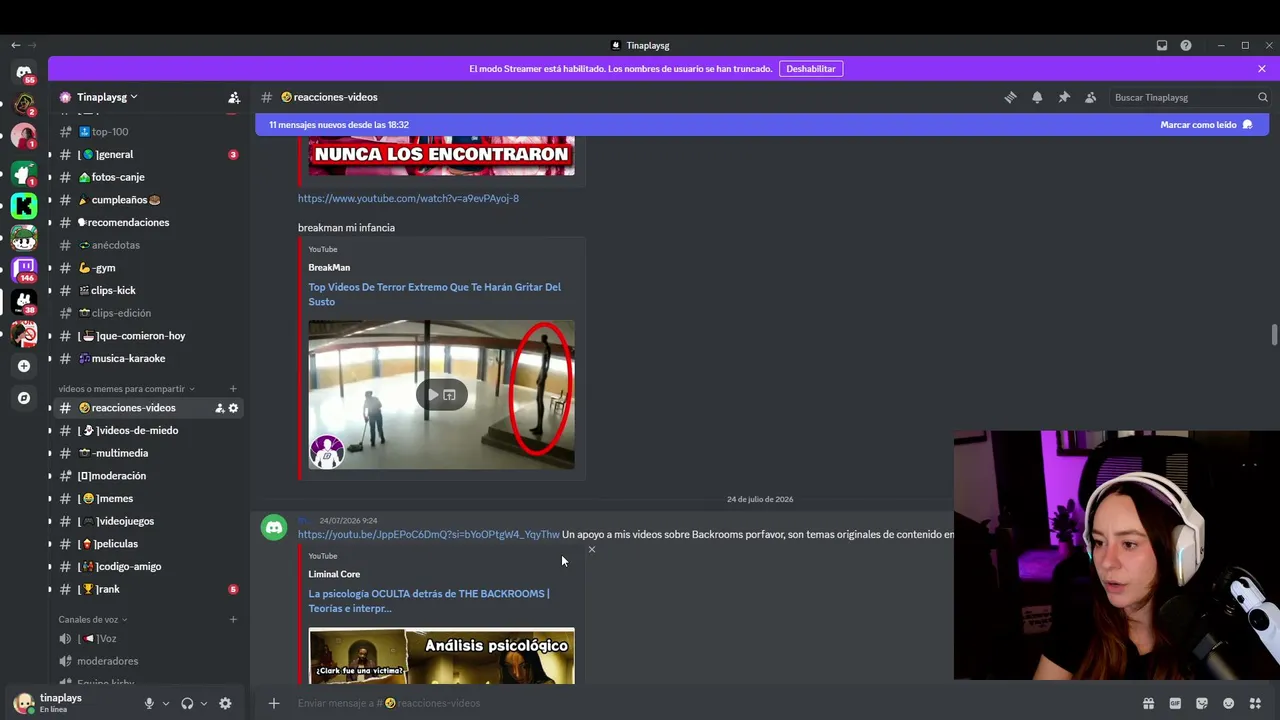The height and width of the screenshot is (720, 1280).
Task: Click Marcar como leído
Action: 1206,125
